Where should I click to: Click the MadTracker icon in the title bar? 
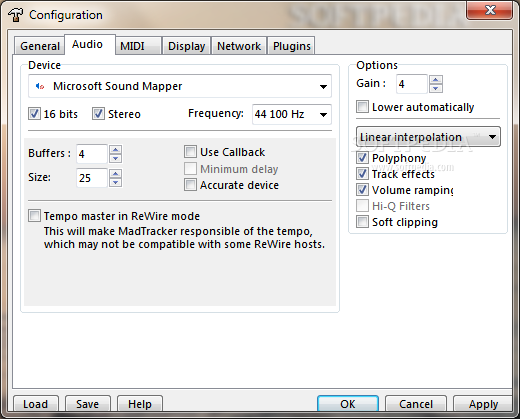tap(16, 15)
